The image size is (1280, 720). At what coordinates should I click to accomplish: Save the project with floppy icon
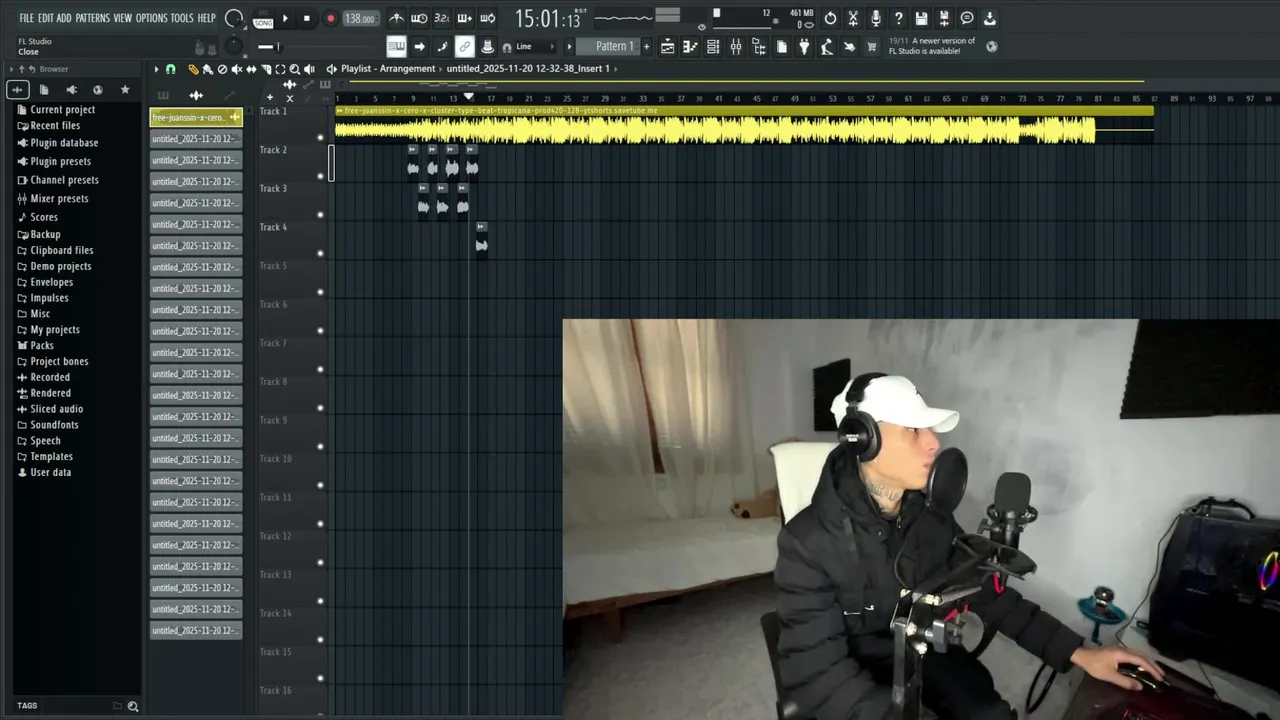coord(921,18)
